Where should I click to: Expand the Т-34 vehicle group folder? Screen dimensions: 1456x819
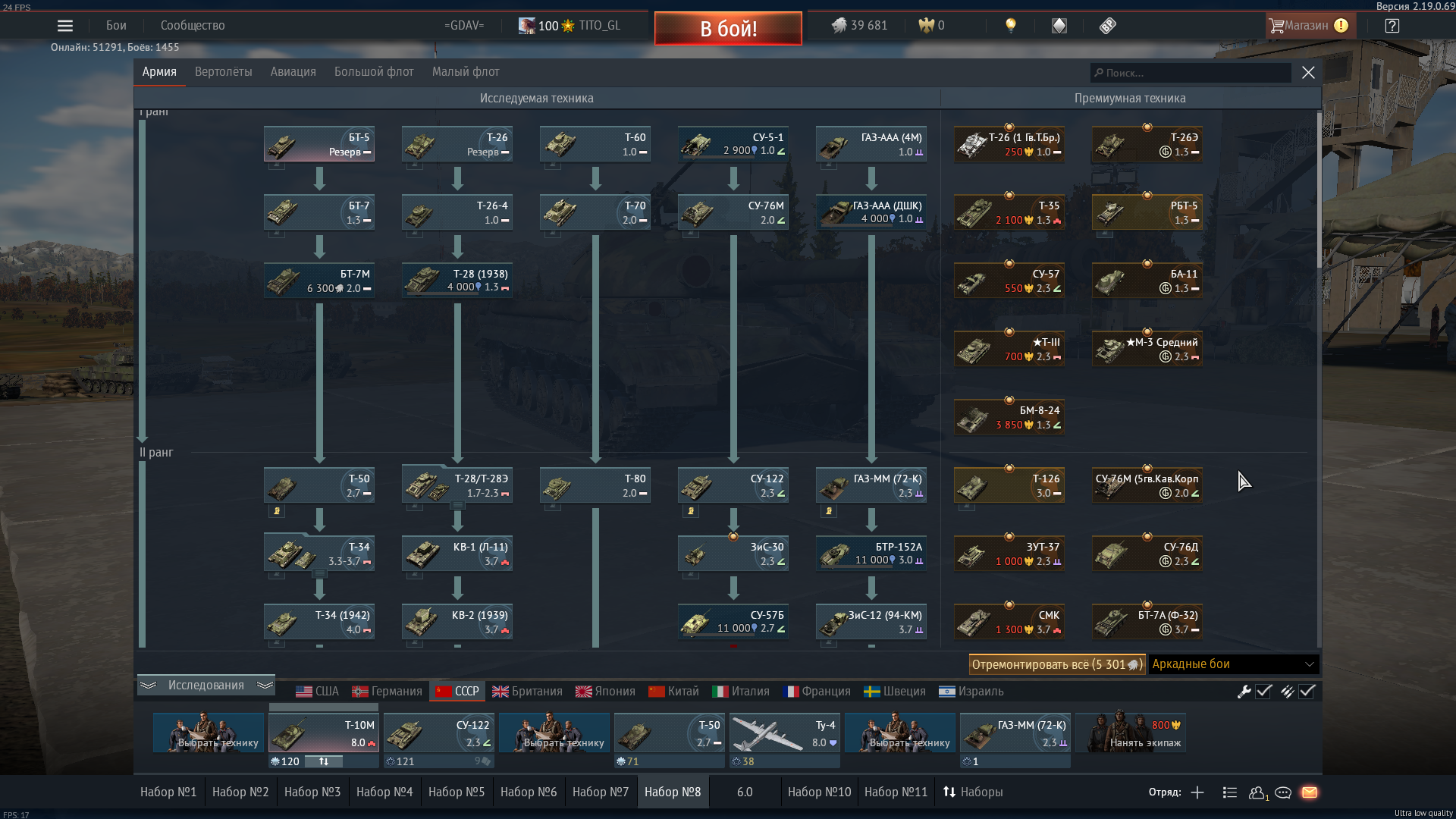tap(319, 573)
